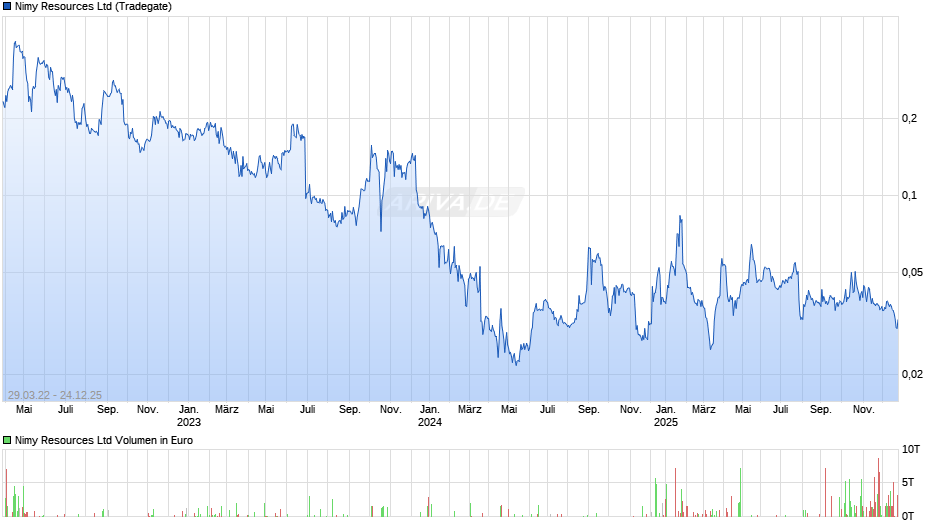Click the volume axis label 0T
Viewport: 940px width, 526px height.
(x=908, y=516)
